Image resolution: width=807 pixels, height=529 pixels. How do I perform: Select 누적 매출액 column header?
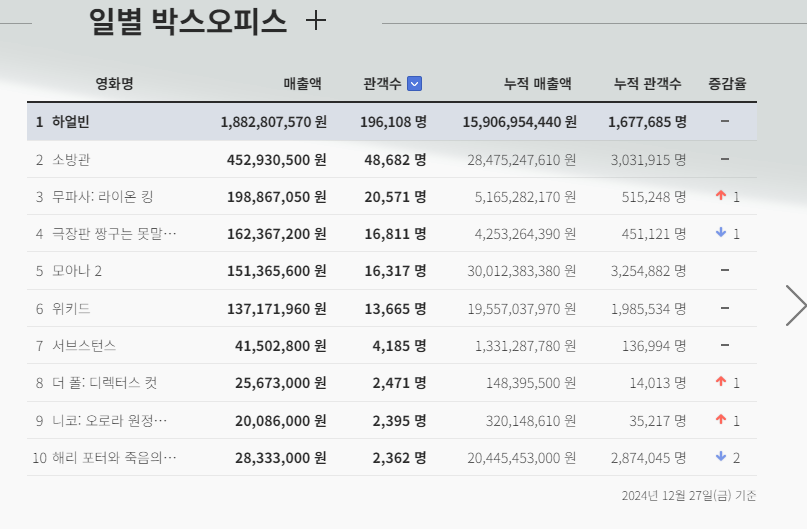point(537,83)
